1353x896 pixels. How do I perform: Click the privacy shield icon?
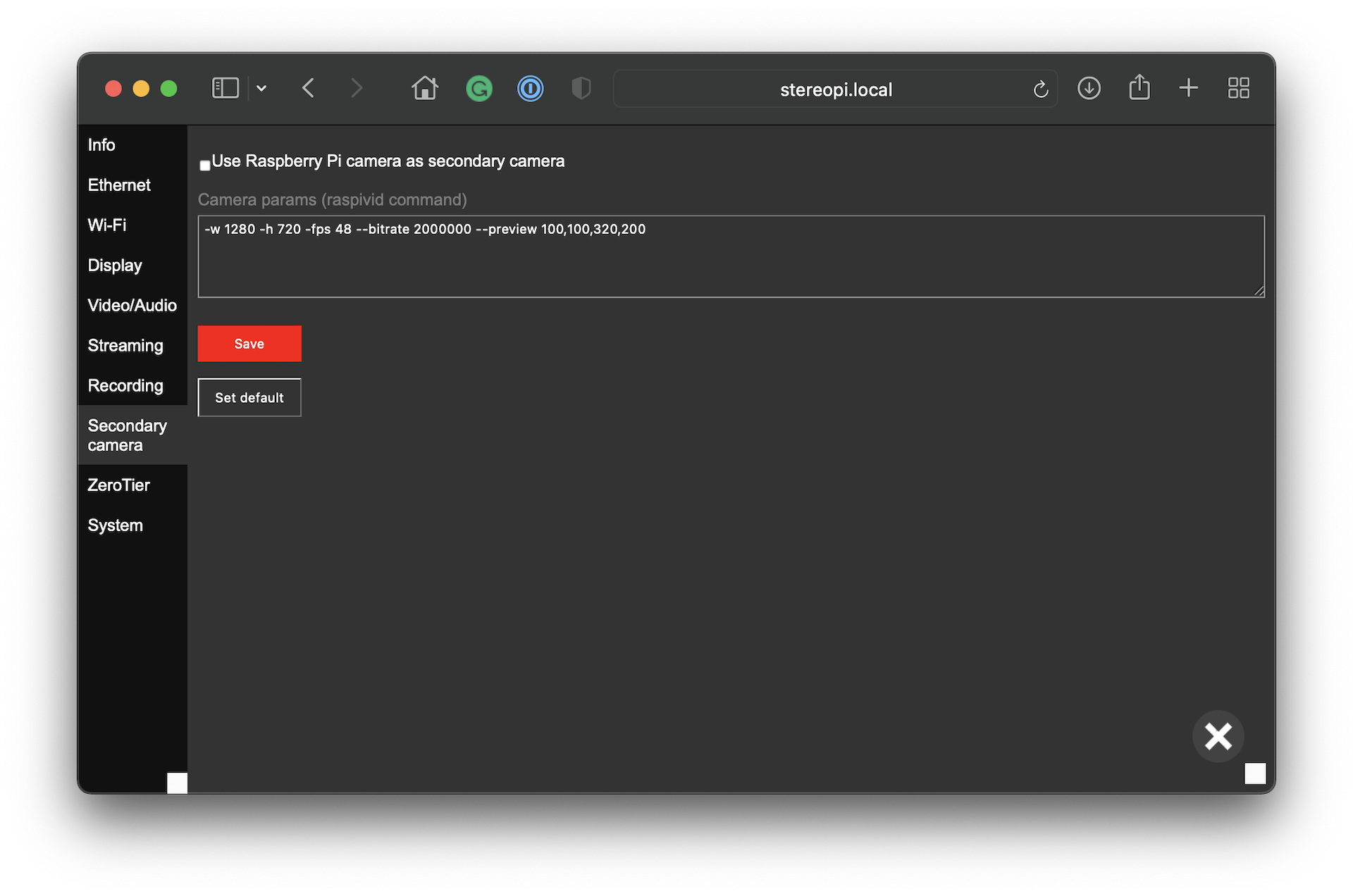tap(581, 89)
